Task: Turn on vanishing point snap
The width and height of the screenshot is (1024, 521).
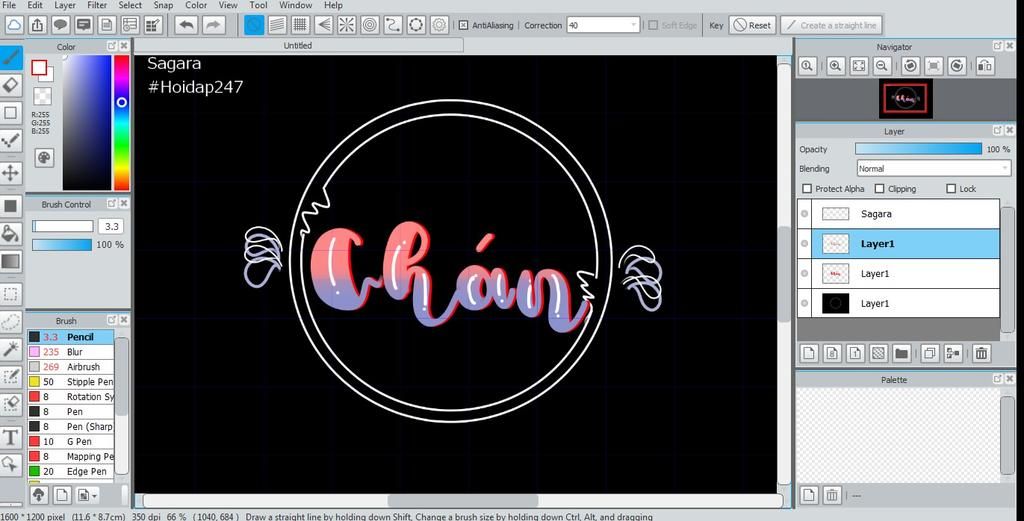Action: [x=324, y=25]
